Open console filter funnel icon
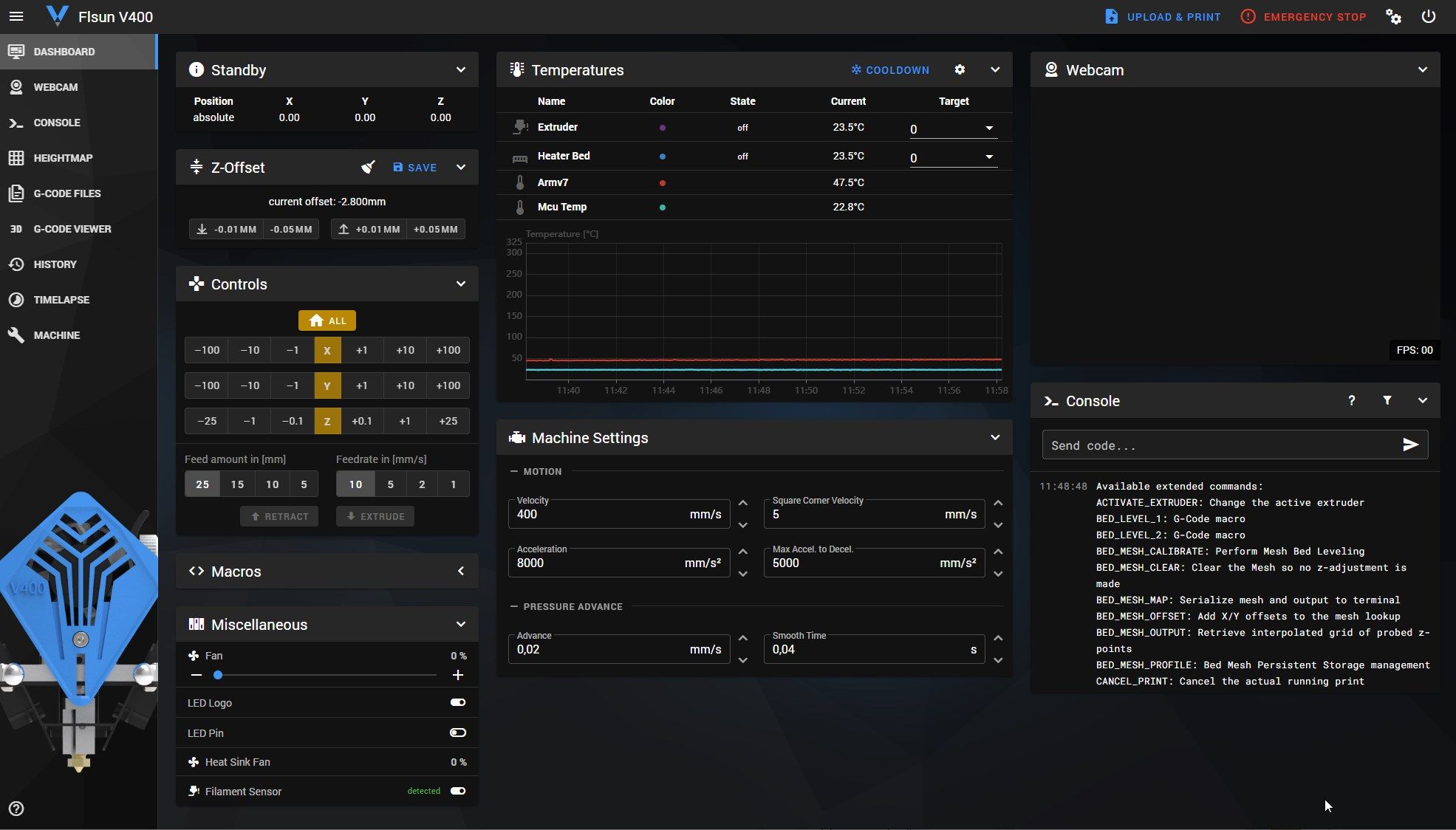Viewport: 1456px width, 830px height. 1387,400
